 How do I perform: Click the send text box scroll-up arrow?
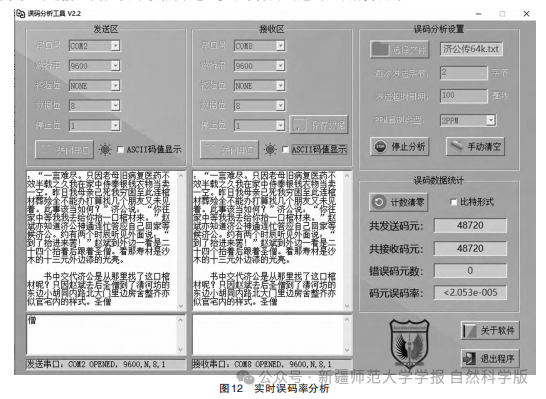coord(181,176)
